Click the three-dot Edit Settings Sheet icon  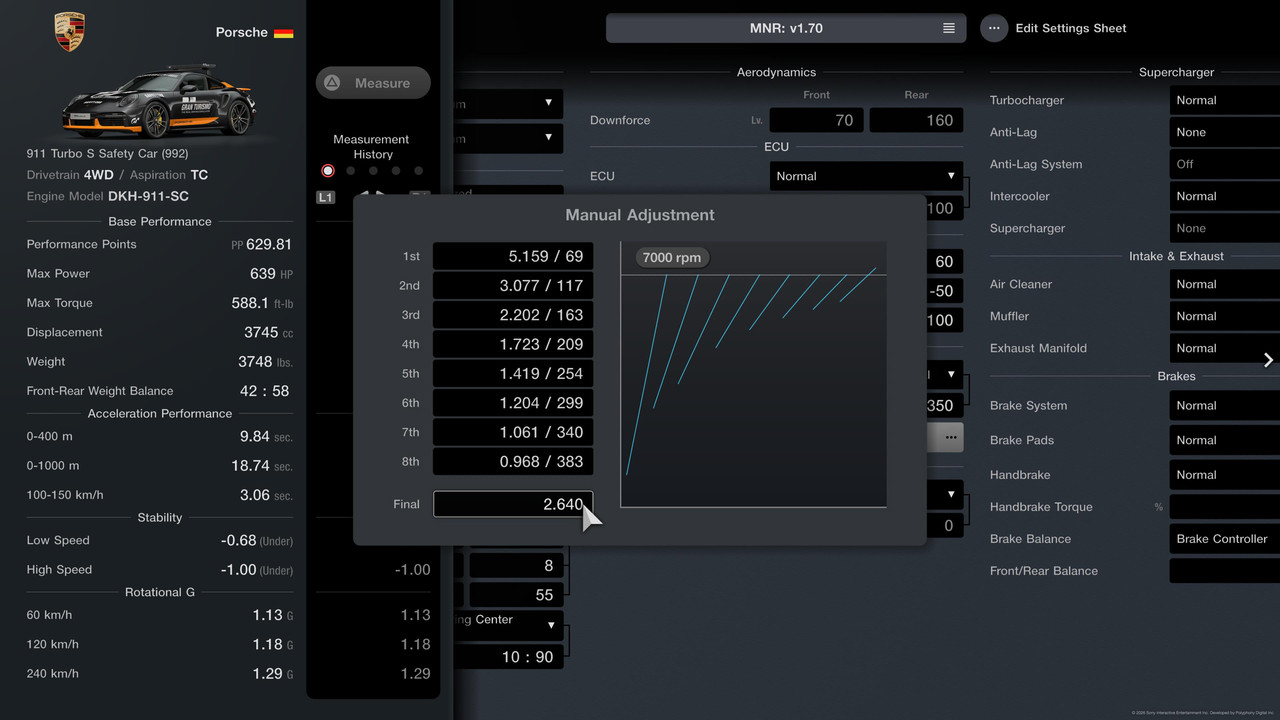coord(994,28)
